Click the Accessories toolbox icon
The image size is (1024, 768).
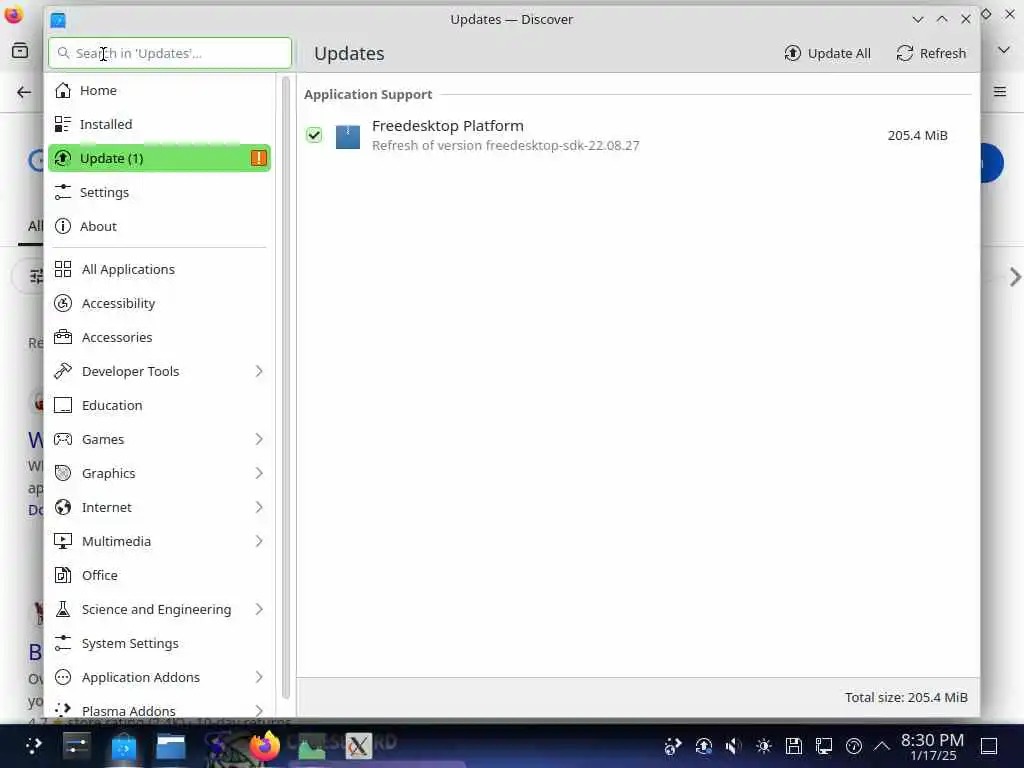point(63,337)
